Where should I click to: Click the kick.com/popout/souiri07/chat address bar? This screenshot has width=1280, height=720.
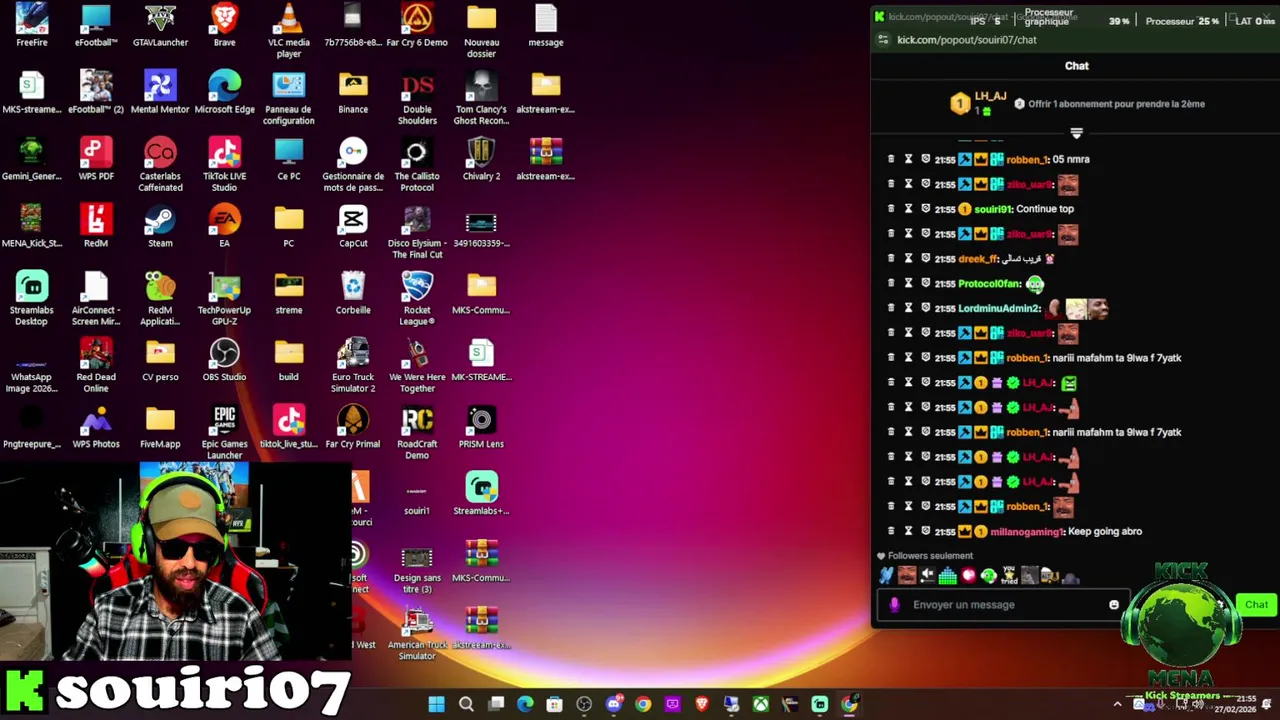pyautogui.click(x=967, y=40)
